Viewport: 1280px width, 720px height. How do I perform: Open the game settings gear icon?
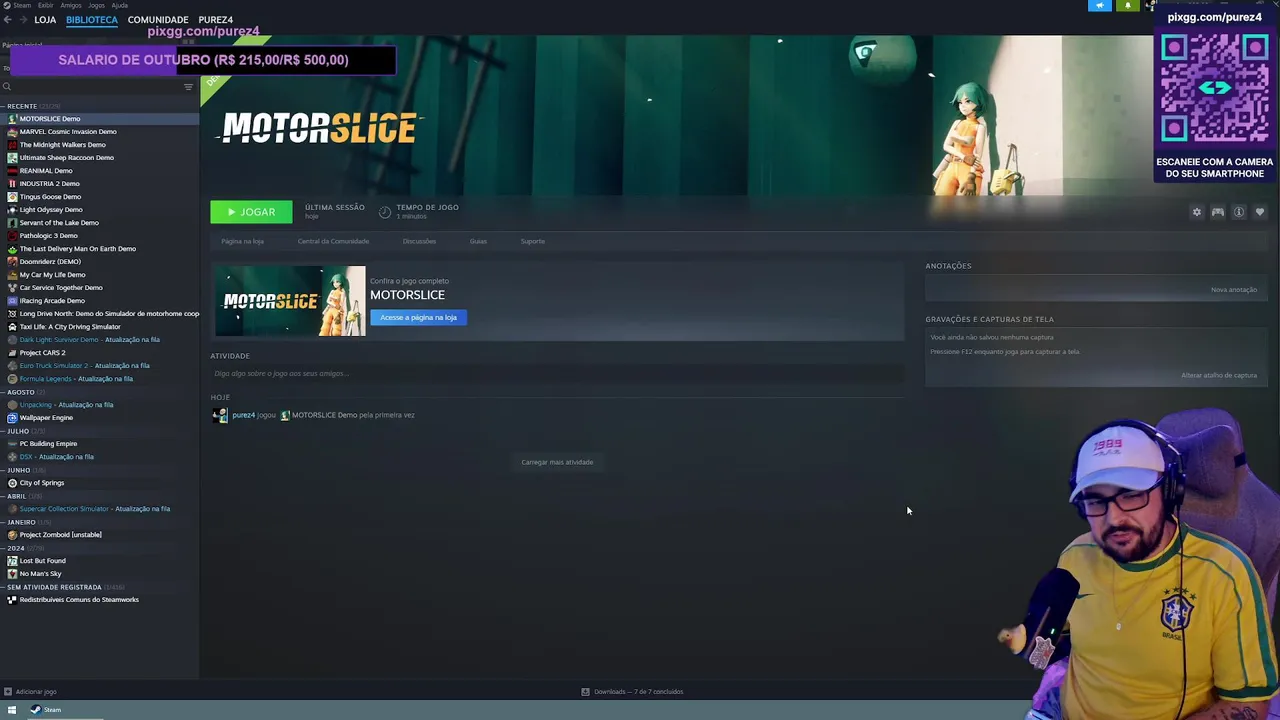tap(1196, 212)
